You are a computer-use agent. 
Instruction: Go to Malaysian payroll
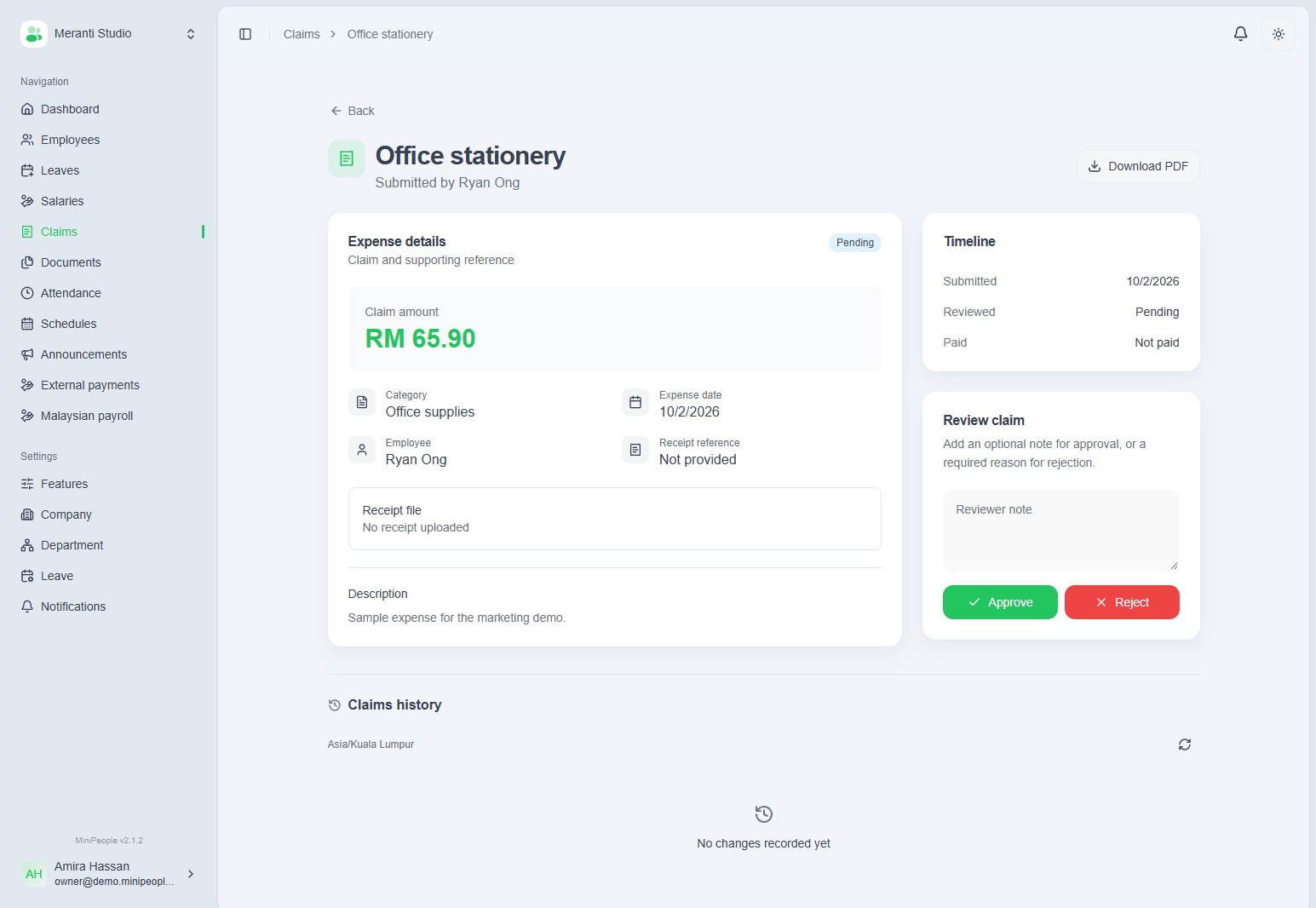(x=109, y=416)
